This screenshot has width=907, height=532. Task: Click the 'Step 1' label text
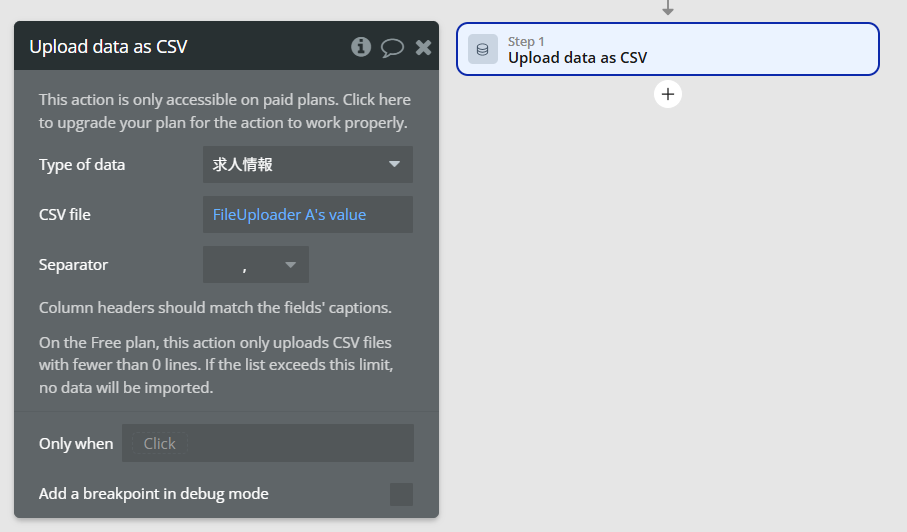pos(526,42)
